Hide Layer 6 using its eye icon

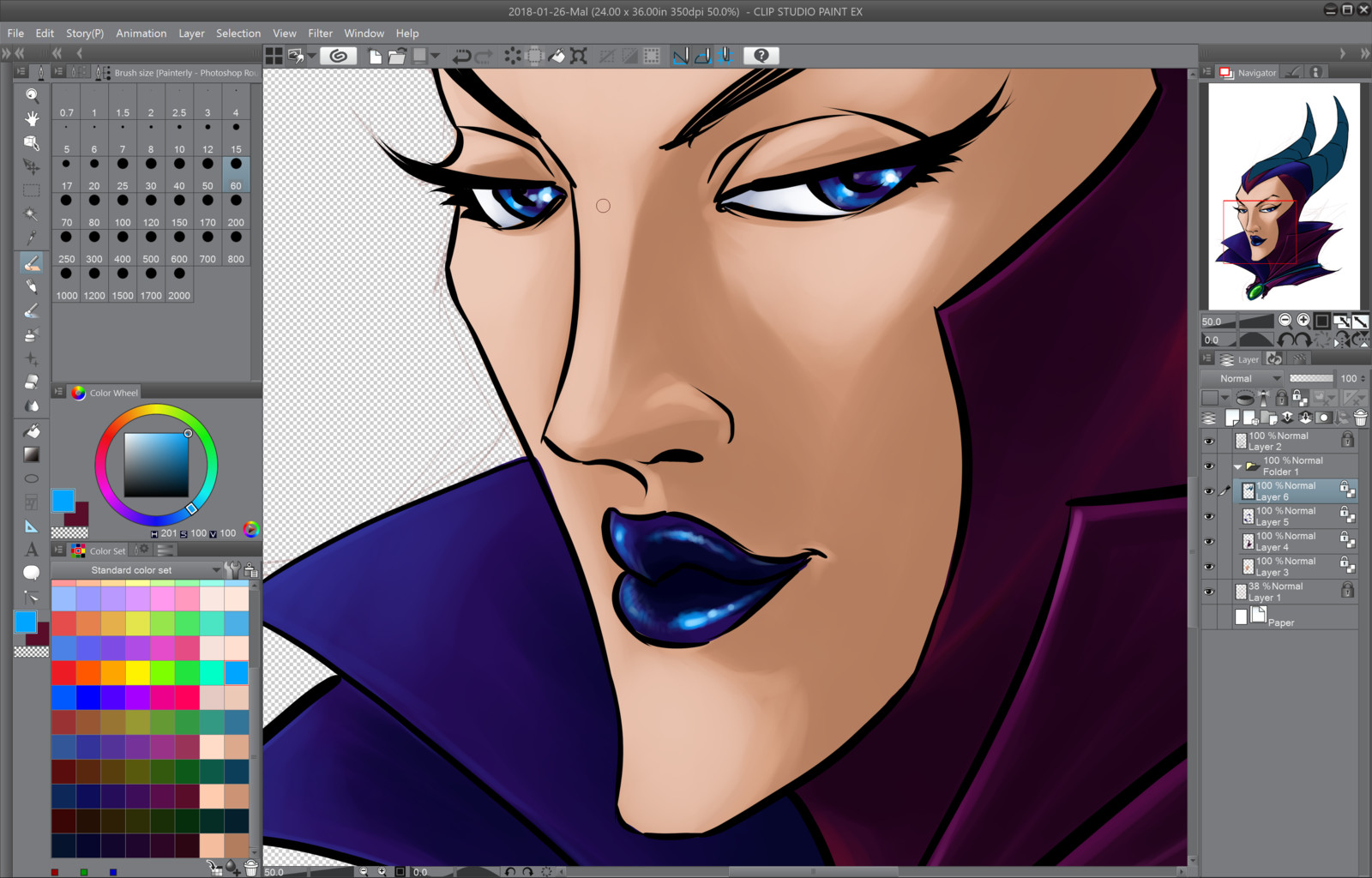[x=1209, y=491]
